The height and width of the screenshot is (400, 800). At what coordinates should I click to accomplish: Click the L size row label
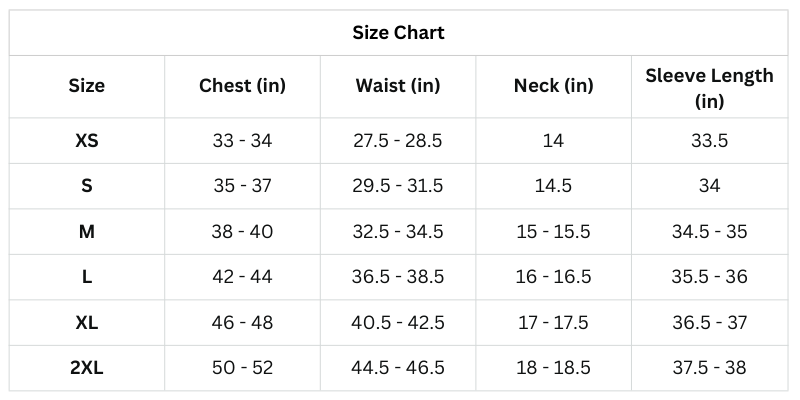pyautogui.click(x=87, y=277)
